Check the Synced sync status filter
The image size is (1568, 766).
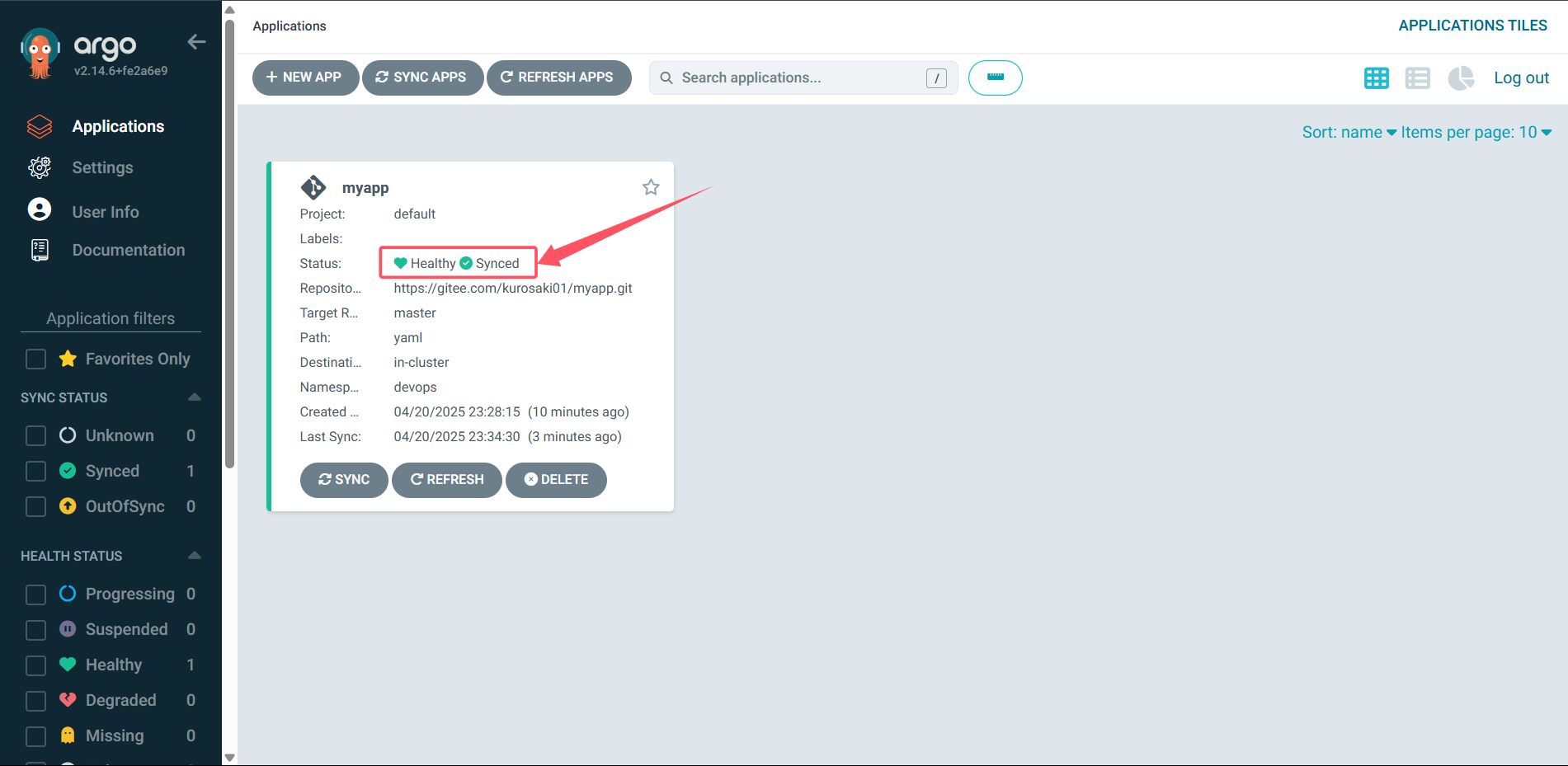pos(35,471)
